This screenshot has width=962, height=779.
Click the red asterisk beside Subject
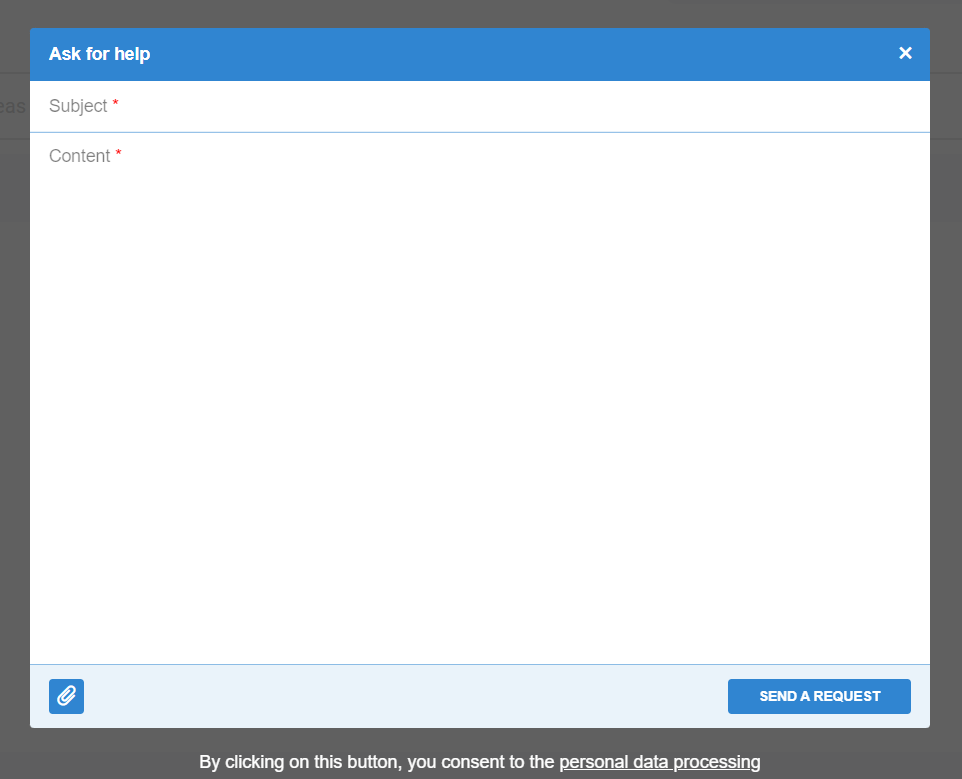pos(115,104)
